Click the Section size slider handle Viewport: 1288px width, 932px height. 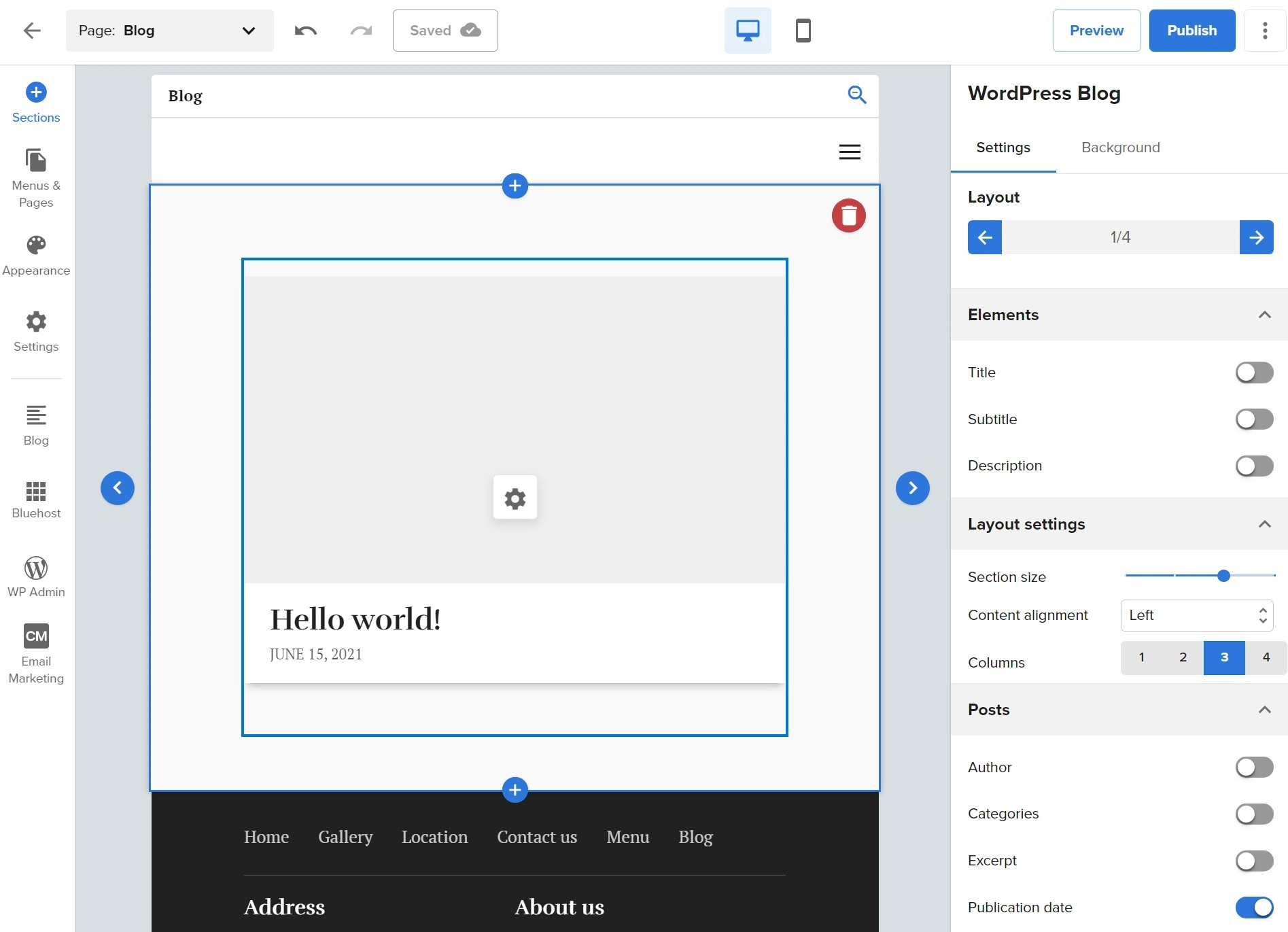[1223, 576]
